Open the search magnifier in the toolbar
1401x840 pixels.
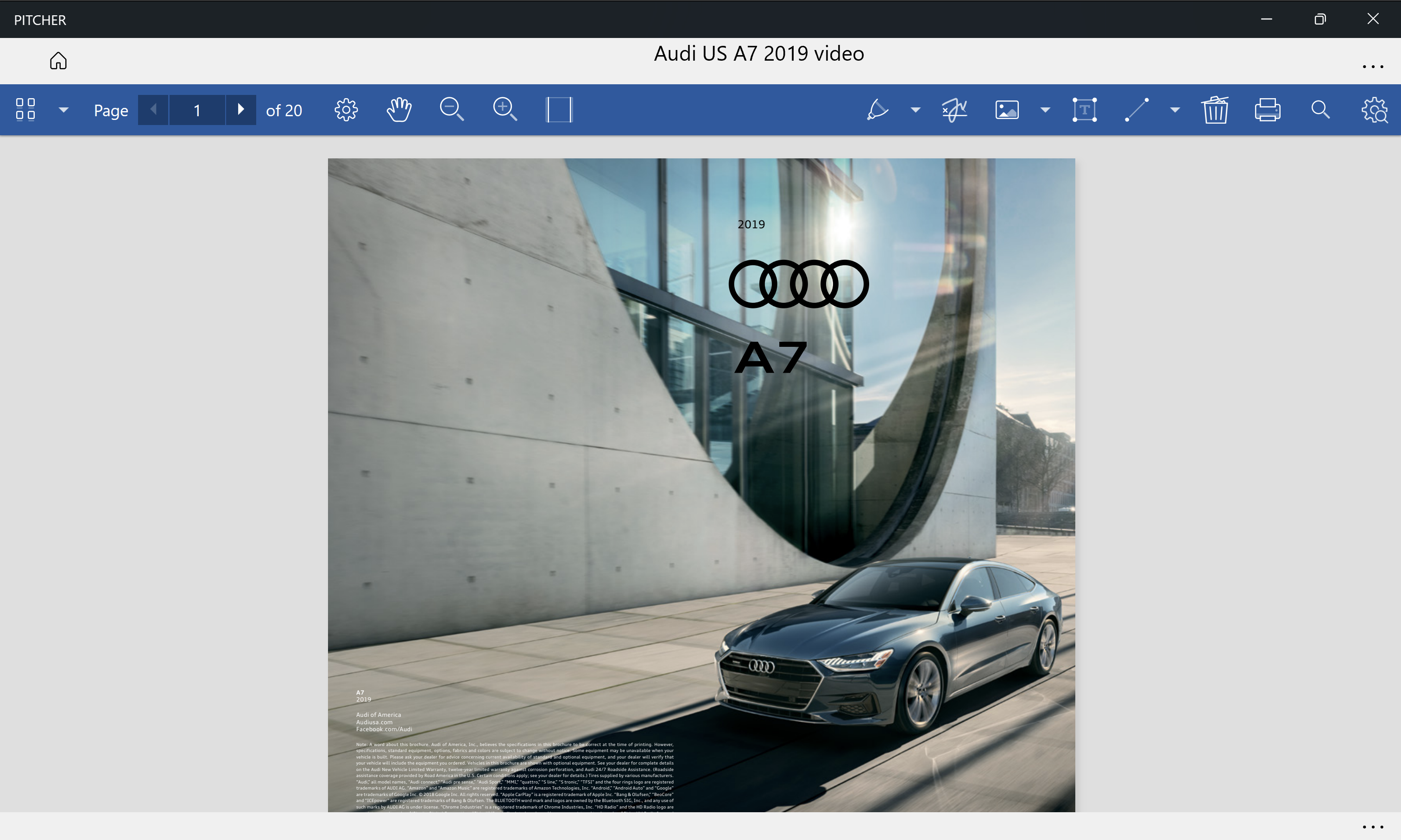coord(1320,110)
